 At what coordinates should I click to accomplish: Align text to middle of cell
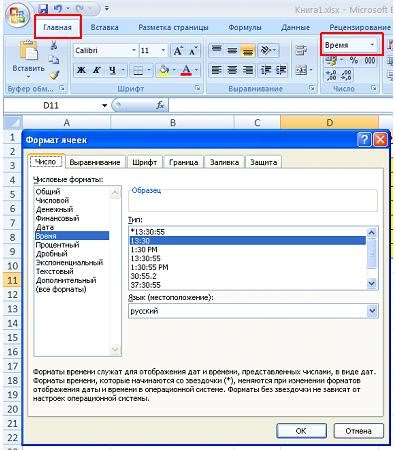pyautogui.click(x=232, y=50)
